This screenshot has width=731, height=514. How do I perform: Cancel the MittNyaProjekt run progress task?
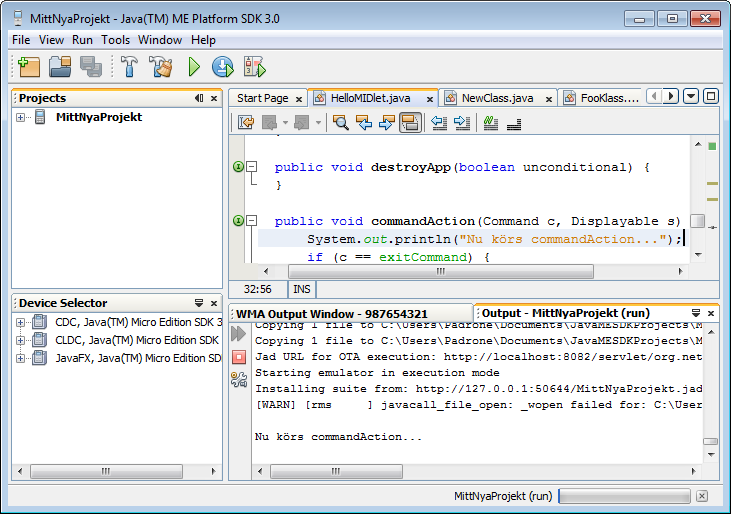[702, 496]
